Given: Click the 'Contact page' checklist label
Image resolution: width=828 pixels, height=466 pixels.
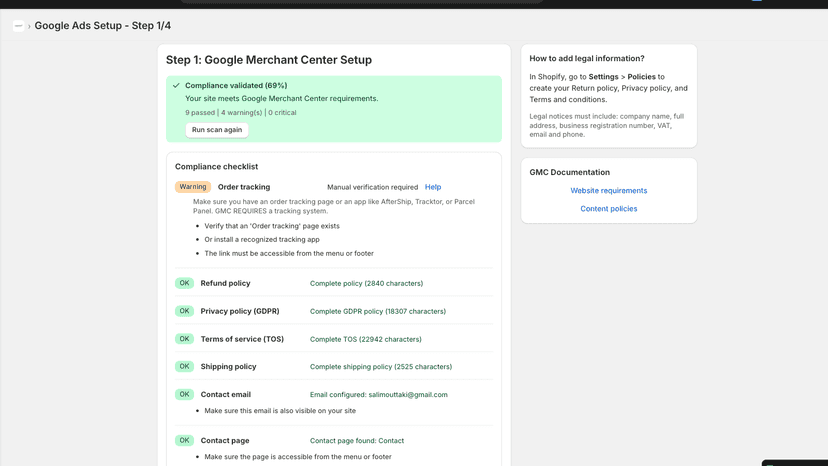Looking at the screenshot, I should (x=224, y=441).
